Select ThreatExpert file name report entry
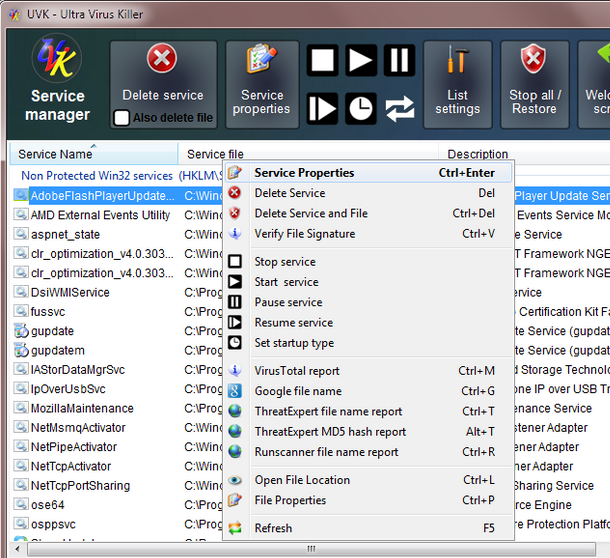610x558 pixels. pos(368,411)
